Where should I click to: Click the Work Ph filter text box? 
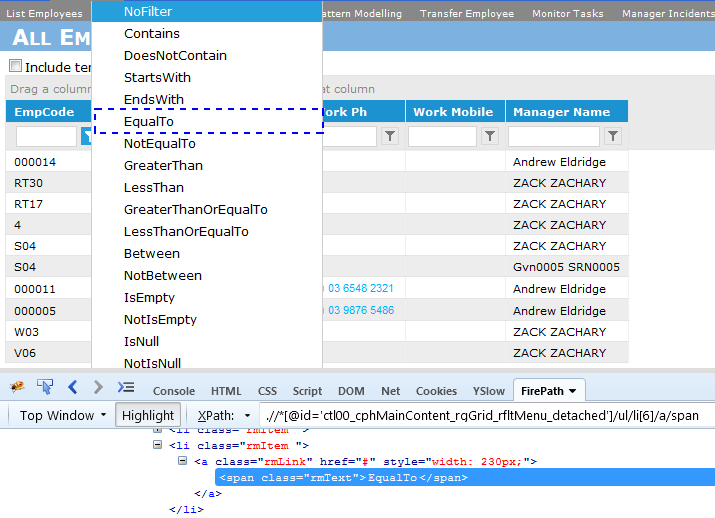pyautogui.click(x=349, y=136)
